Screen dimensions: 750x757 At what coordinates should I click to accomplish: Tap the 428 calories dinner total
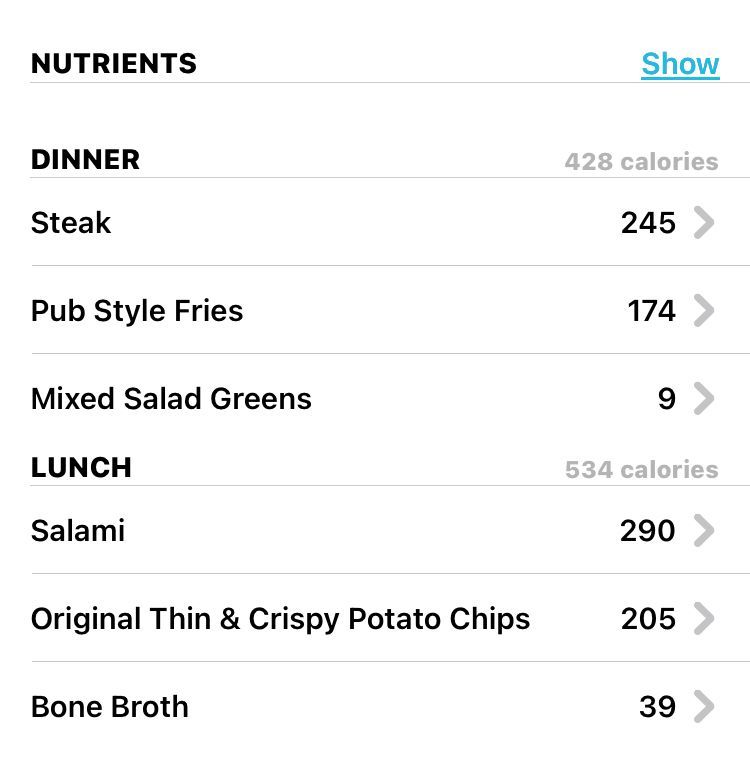[x=641, y=162]
